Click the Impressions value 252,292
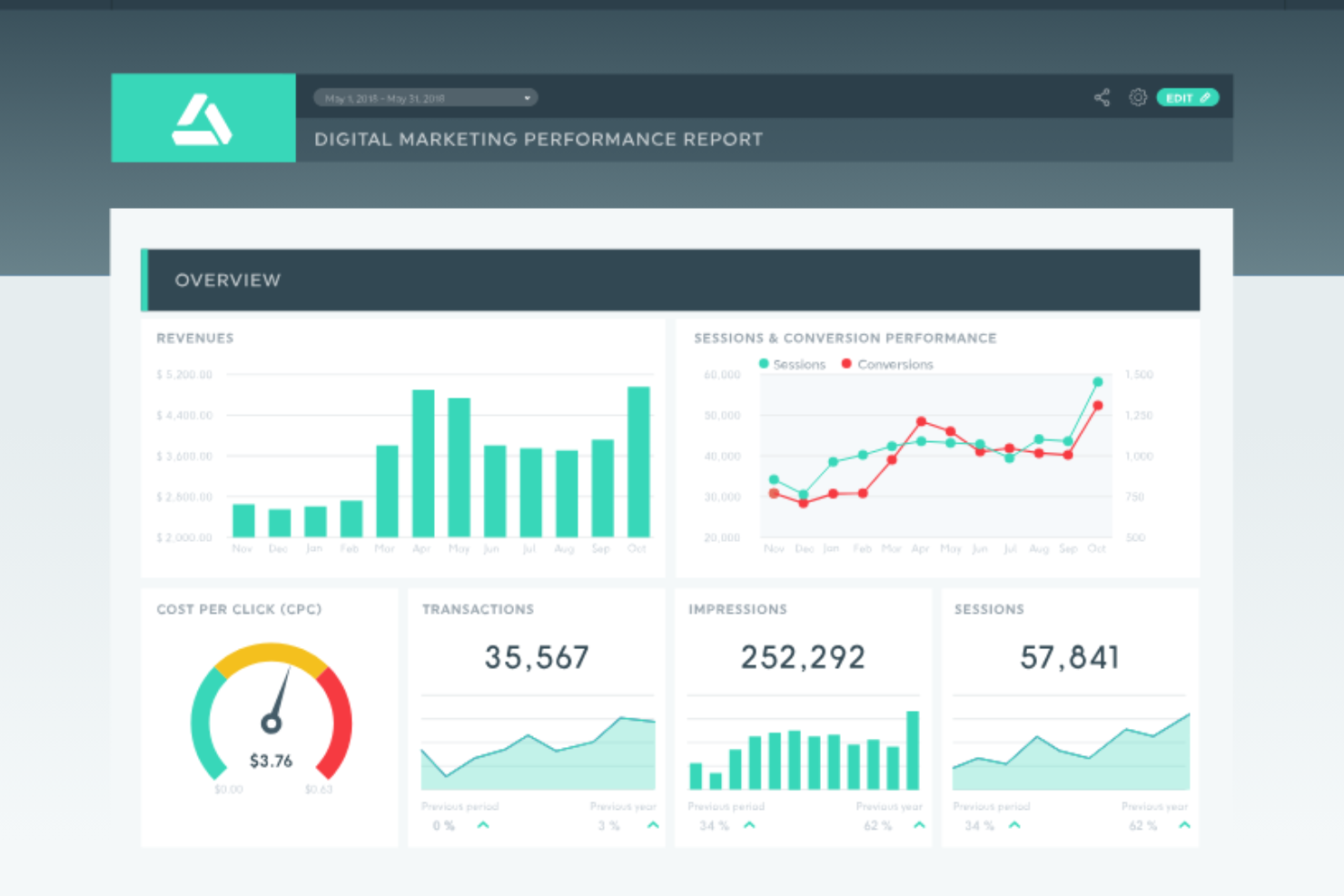This screenshot has height=896, width=1344. coord(803,657)
